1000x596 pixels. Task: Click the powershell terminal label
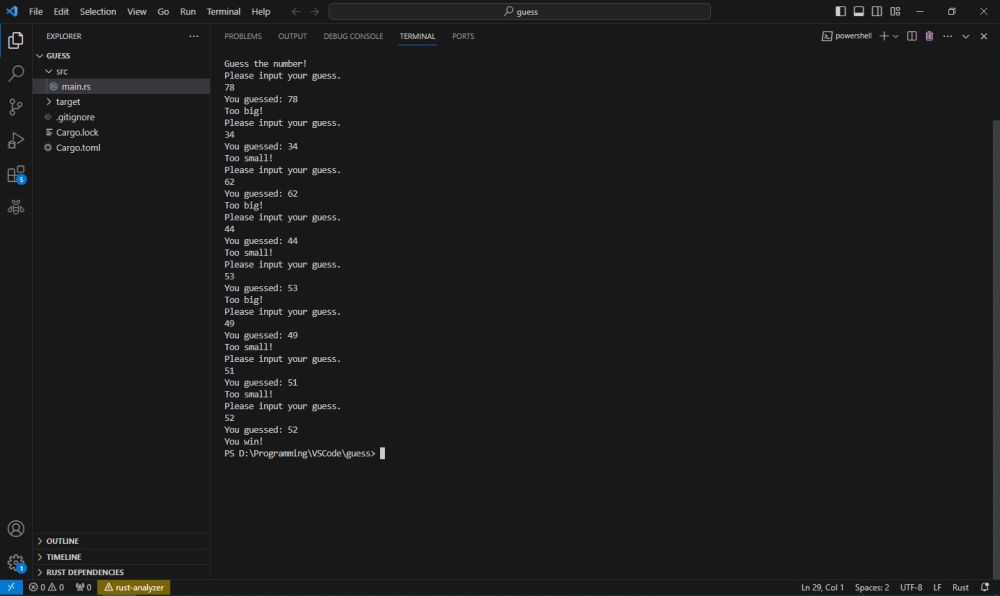point(846,36)
